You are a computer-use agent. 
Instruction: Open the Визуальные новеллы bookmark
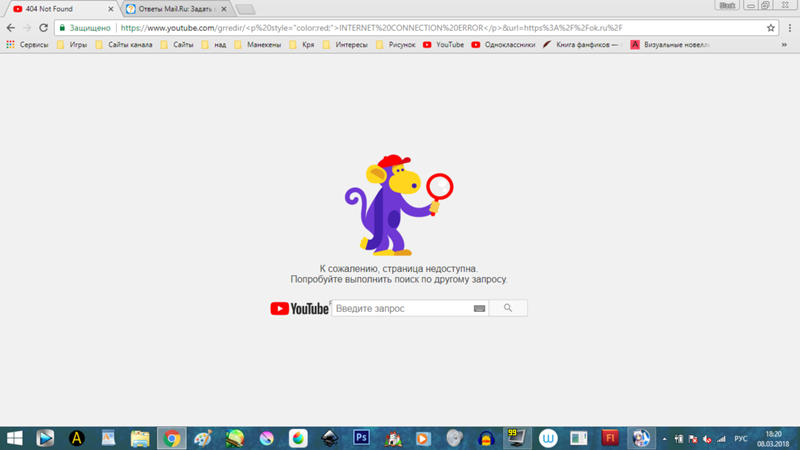670,45
